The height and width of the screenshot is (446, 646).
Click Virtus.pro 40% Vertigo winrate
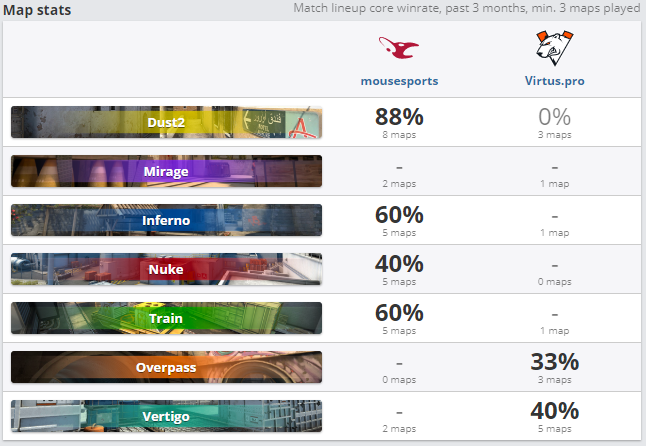[x=554, y=411]
